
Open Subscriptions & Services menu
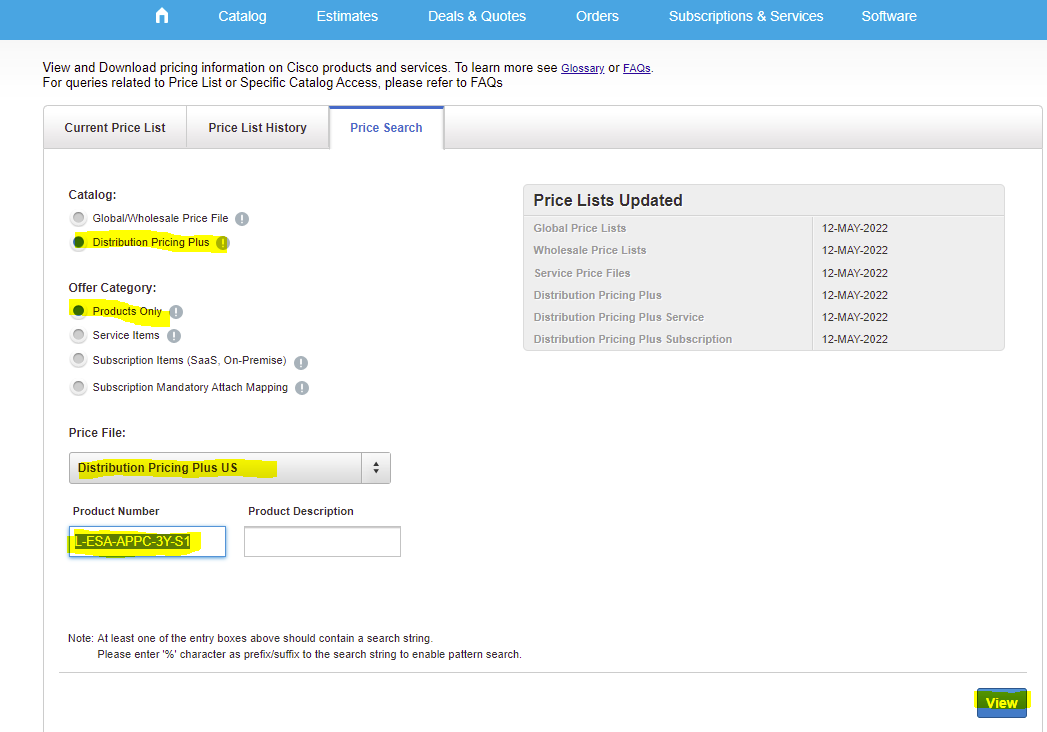(x=746, y=16)
